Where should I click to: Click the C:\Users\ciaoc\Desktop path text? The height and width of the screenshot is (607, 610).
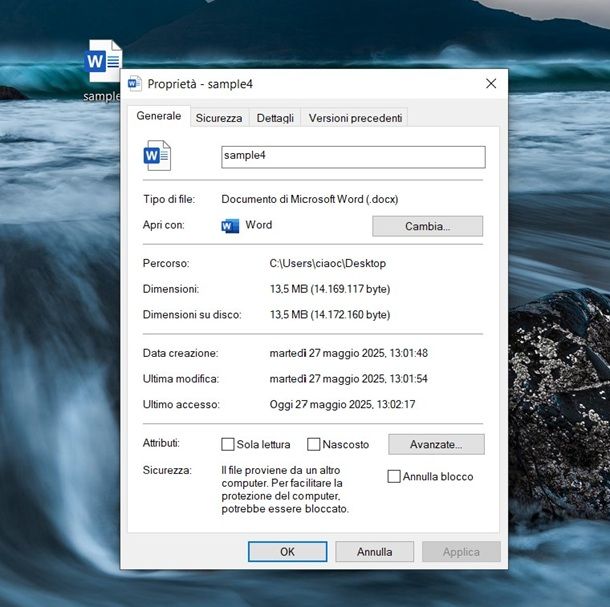[327, 263]
